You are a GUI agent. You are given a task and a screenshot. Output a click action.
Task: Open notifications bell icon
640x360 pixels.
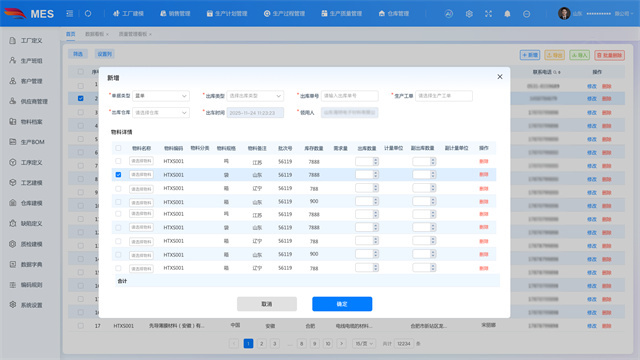(507, 14)
